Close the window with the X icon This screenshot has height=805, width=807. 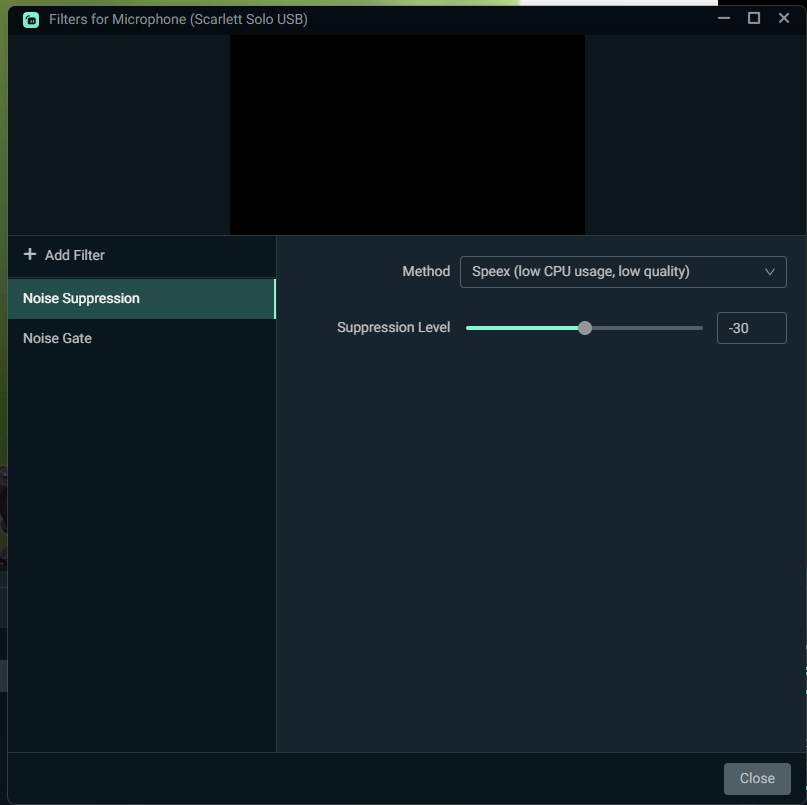[x=784, y=18]
